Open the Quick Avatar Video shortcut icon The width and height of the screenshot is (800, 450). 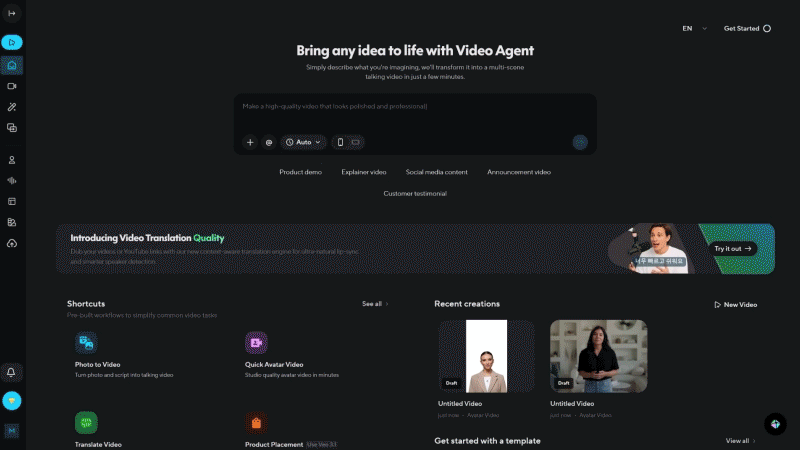click(256, 343)
